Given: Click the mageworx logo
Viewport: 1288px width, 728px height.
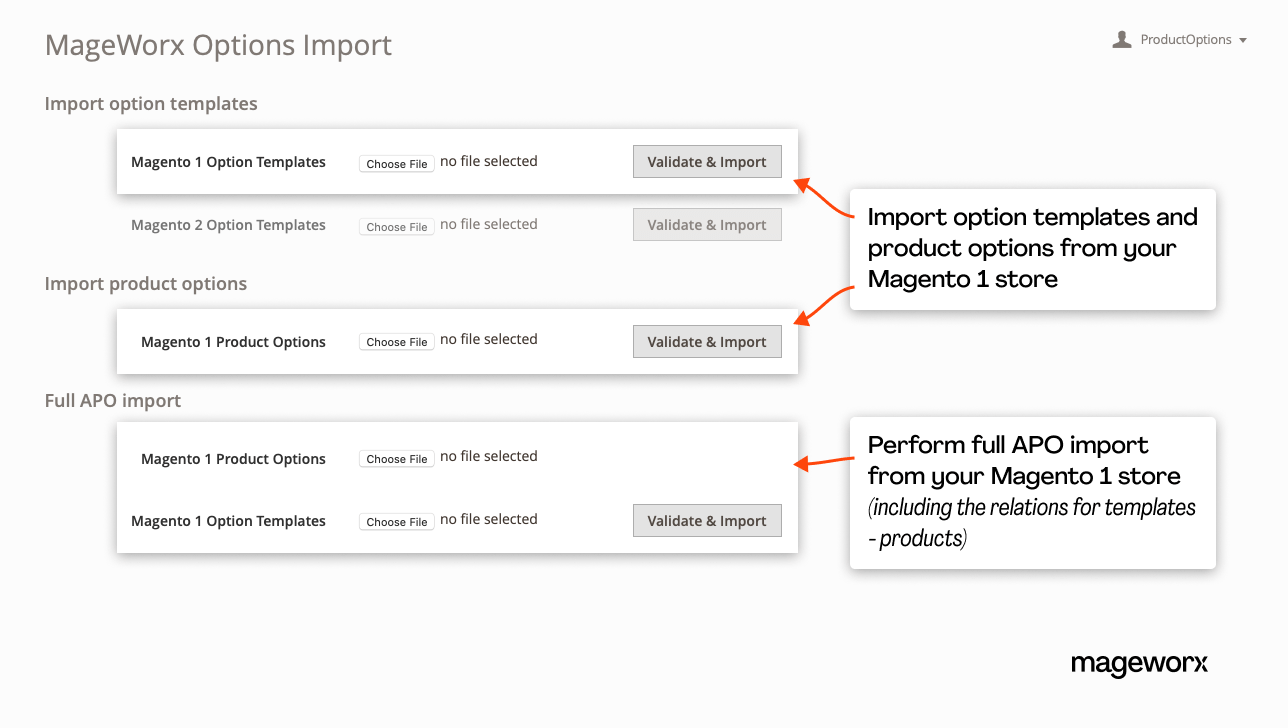Looking at the screenshot, I should 1139,664.
